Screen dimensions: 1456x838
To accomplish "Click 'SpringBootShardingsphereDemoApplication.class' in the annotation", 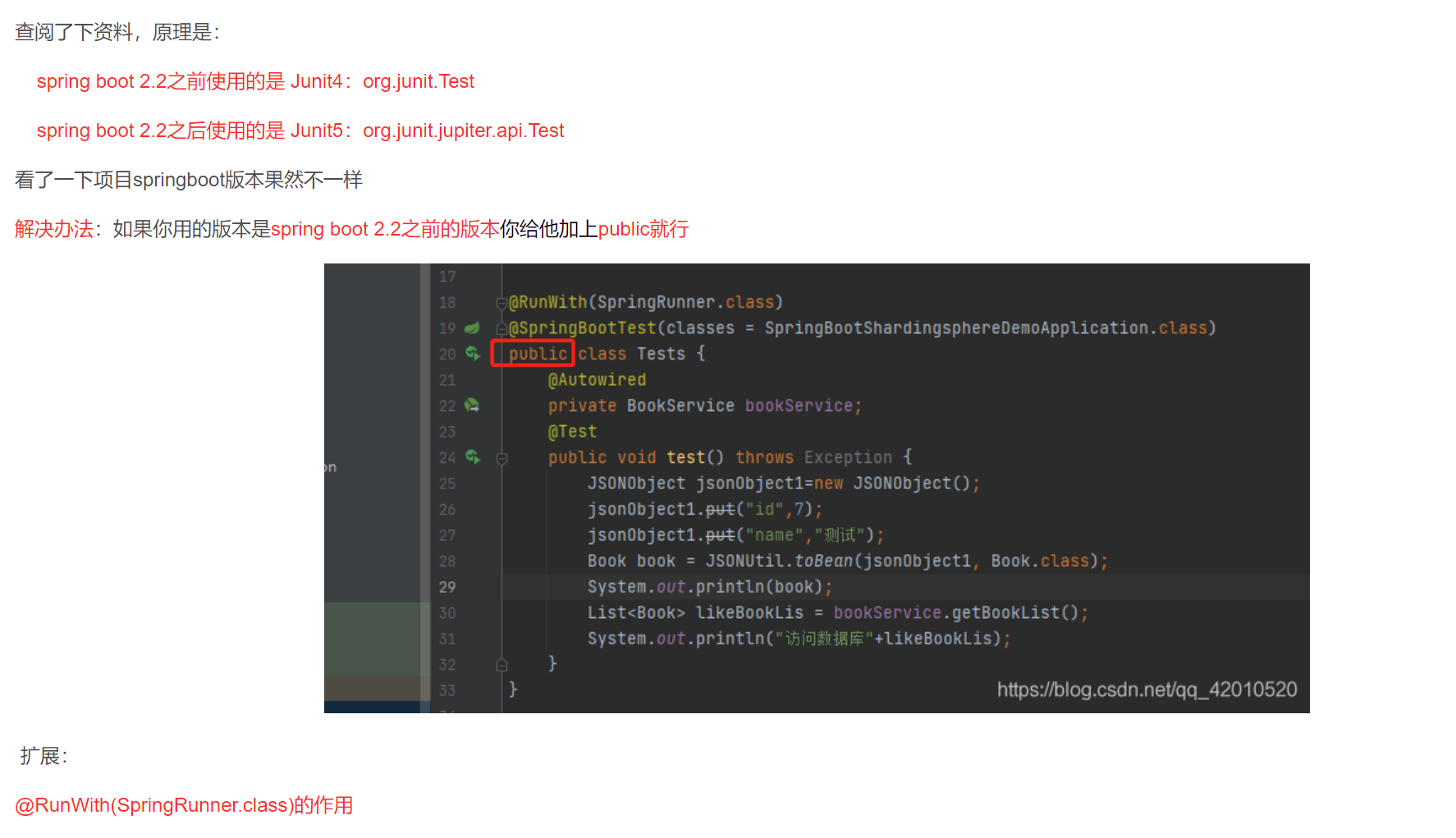I will click(986, 328).
